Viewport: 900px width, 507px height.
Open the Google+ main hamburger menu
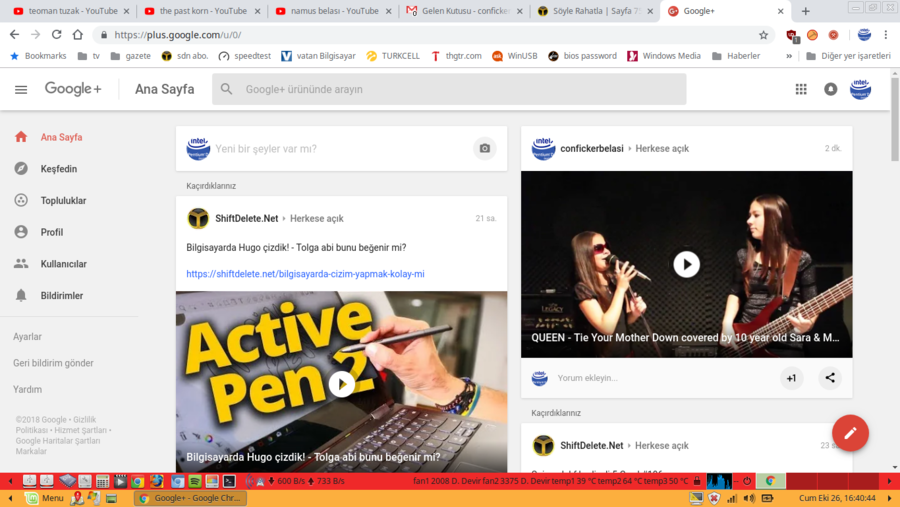[x=21, y=90]
